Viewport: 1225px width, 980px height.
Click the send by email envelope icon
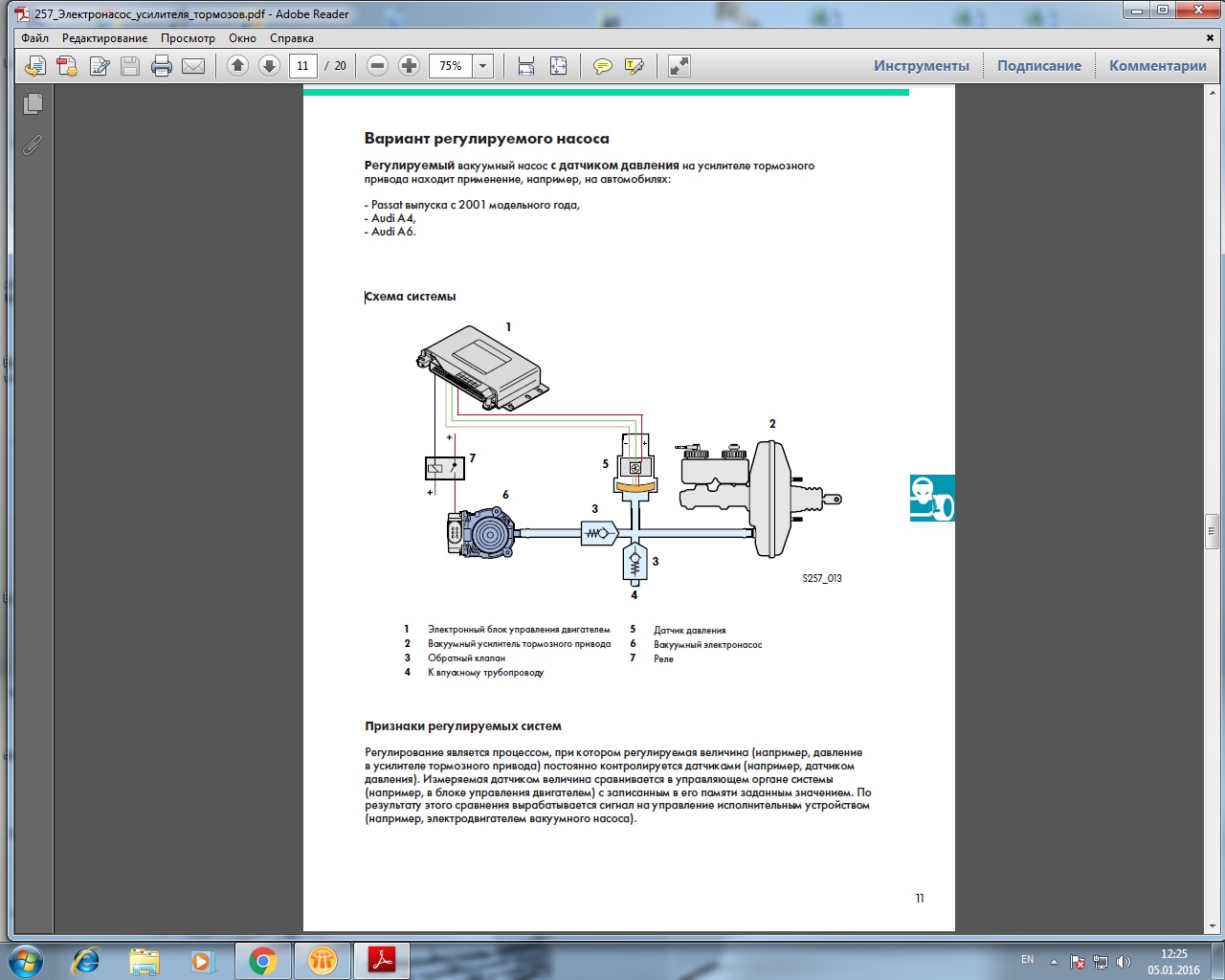pyautogui.click(x=193, y=66)
